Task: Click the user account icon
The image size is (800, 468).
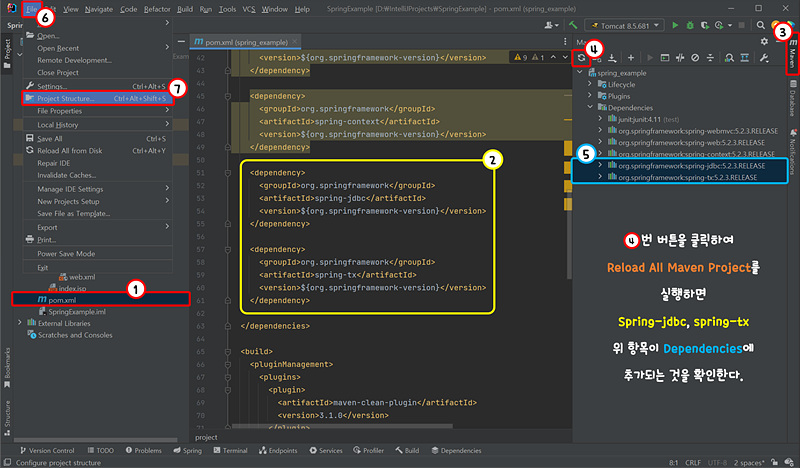Action: (551, 25)
